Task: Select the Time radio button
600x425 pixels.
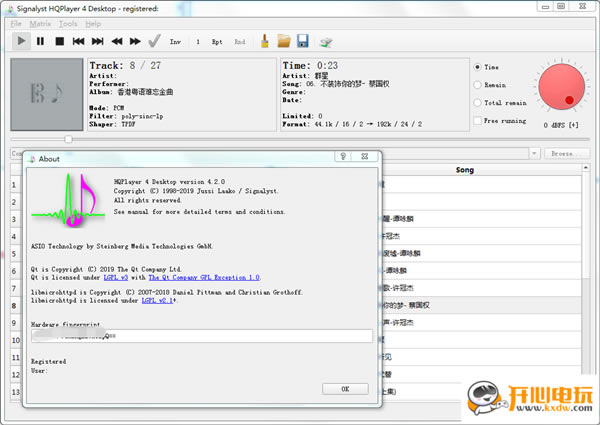Action: click(477, 67)
